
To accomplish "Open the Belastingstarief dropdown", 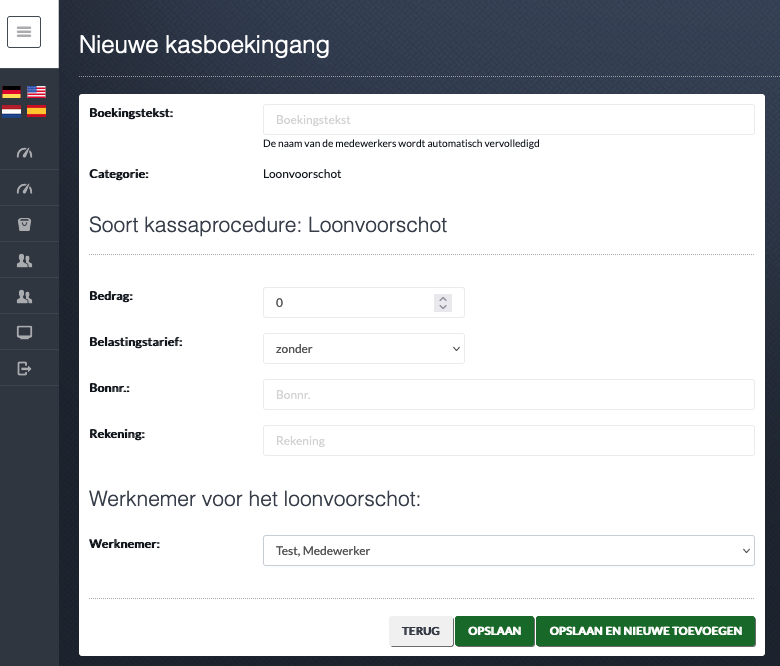I will click(x=364, y=349).
